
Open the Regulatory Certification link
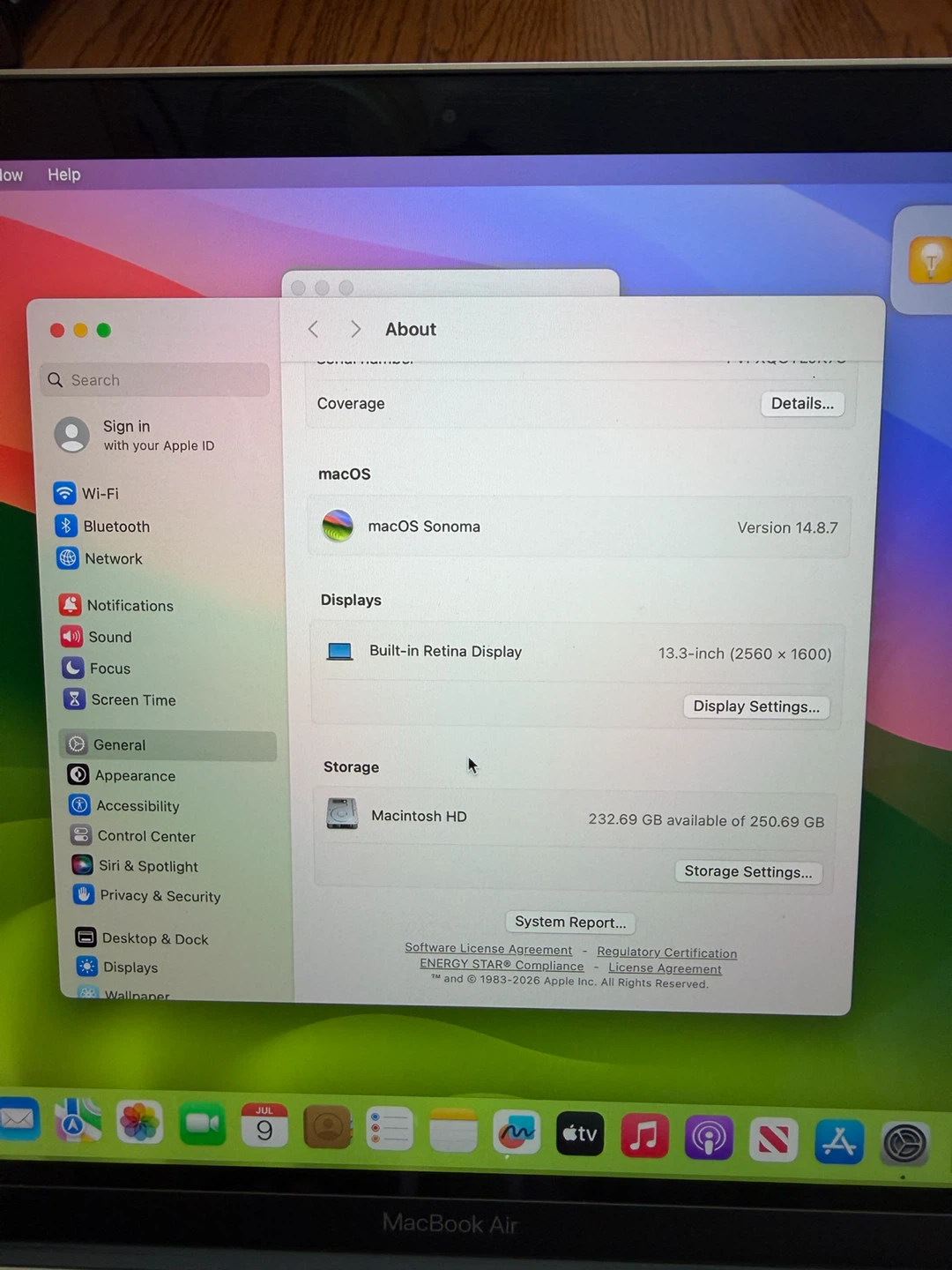point(666,952)
